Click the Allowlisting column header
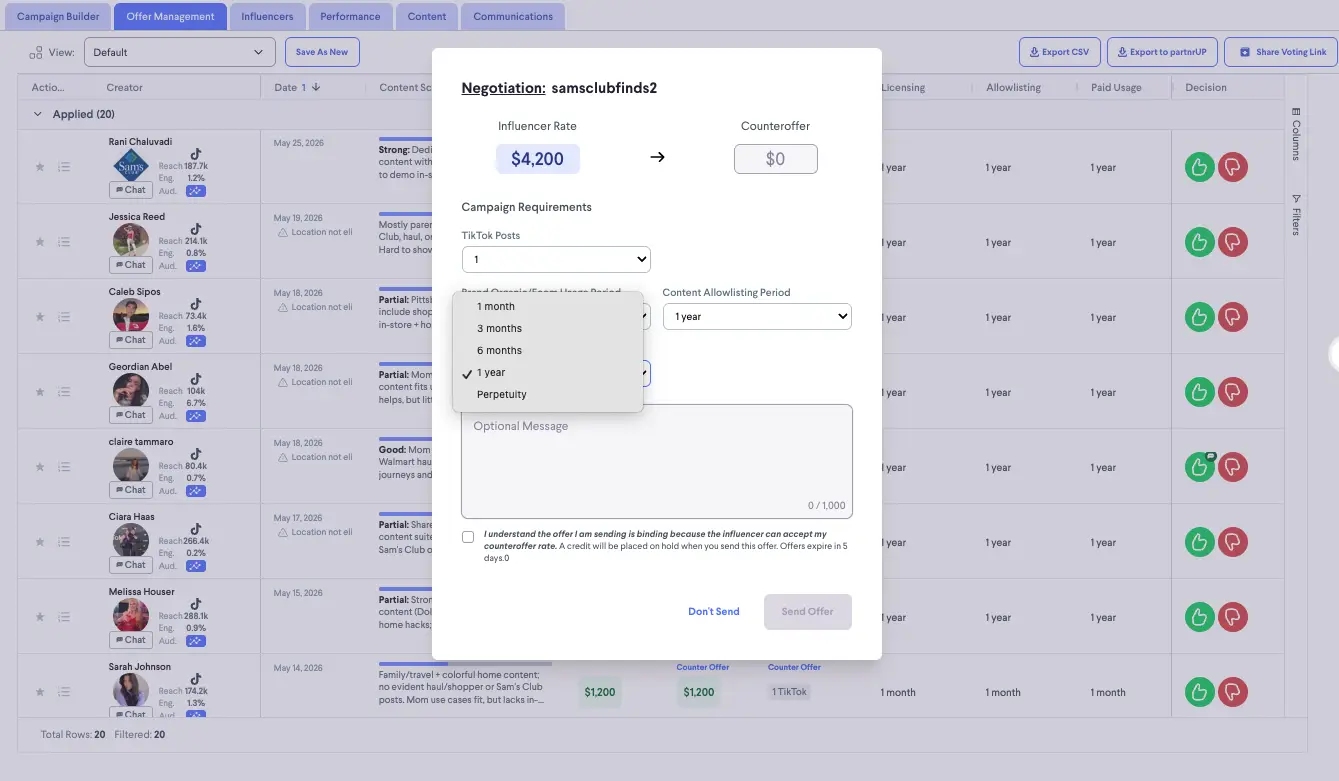The height and width of the screenshot is (781, 1339). pyautogui.click(x=1013, y=87)
